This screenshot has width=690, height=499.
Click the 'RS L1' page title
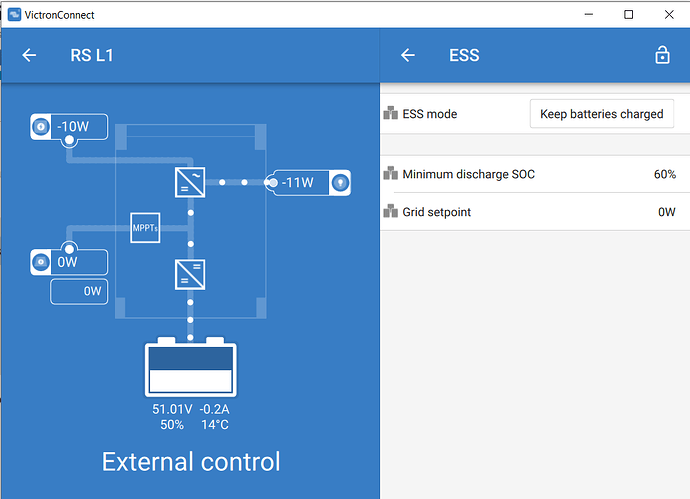click(x=92, y=55)
